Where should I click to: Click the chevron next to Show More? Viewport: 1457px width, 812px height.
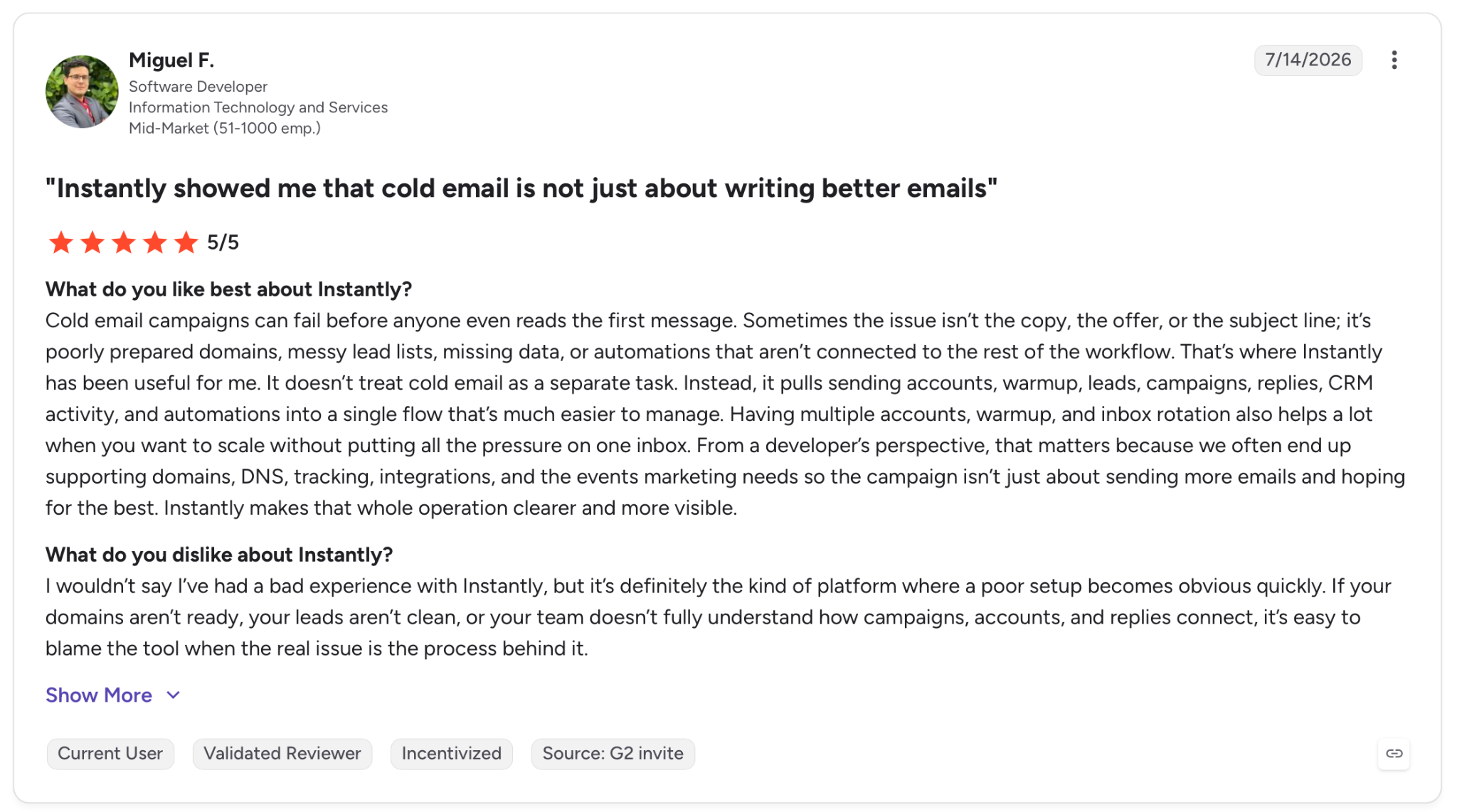[x=173, y=695]
